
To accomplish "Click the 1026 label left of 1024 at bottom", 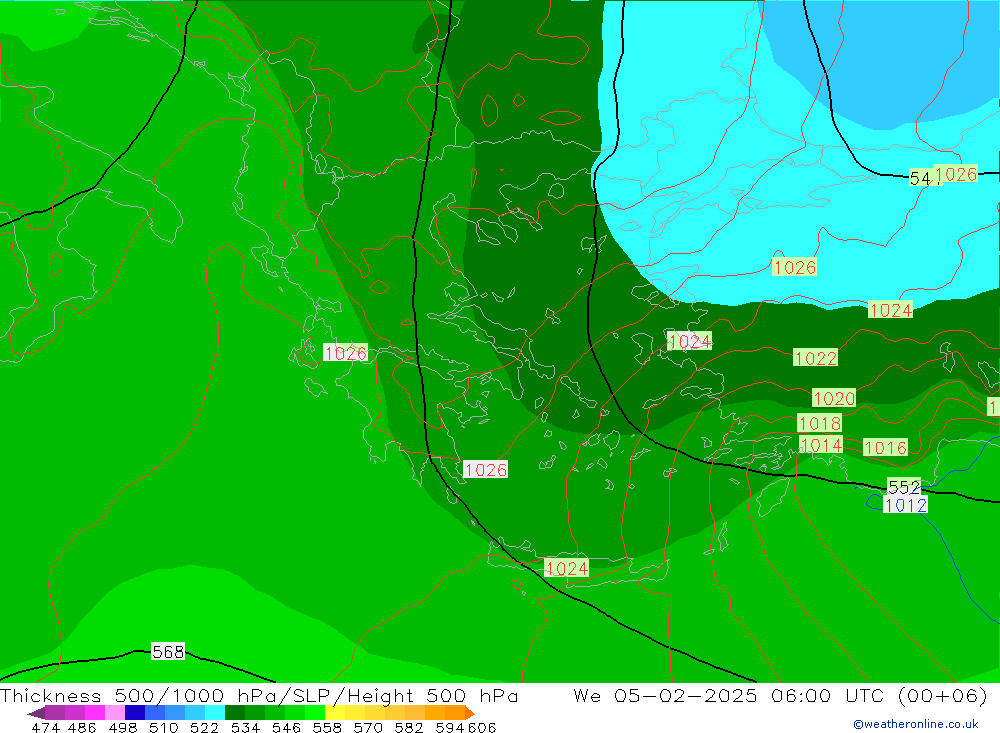I will click(x=485, y=470).
